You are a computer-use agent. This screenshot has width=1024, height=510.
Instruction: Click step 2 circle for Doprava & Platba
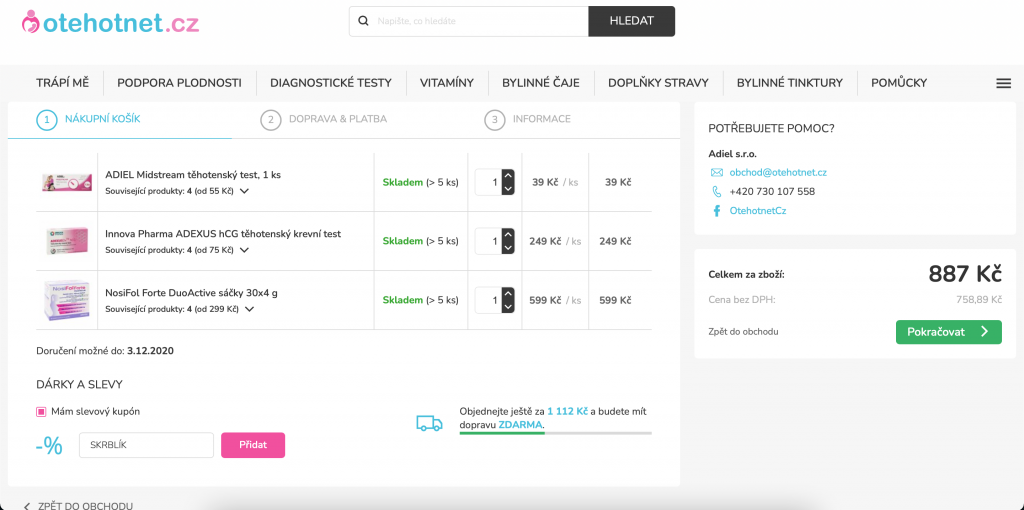pos(270,120)
